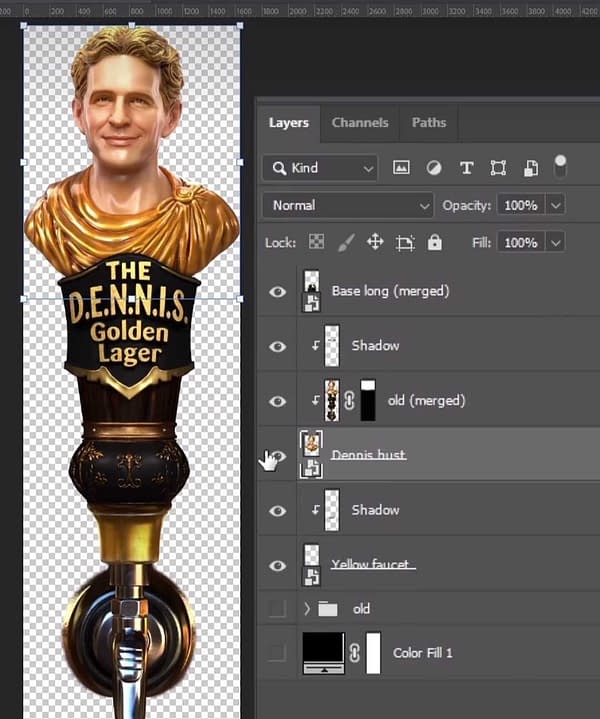Filter for smart object layers icon
The width and height of the screenshot is (600, 719).
[531, 168]
